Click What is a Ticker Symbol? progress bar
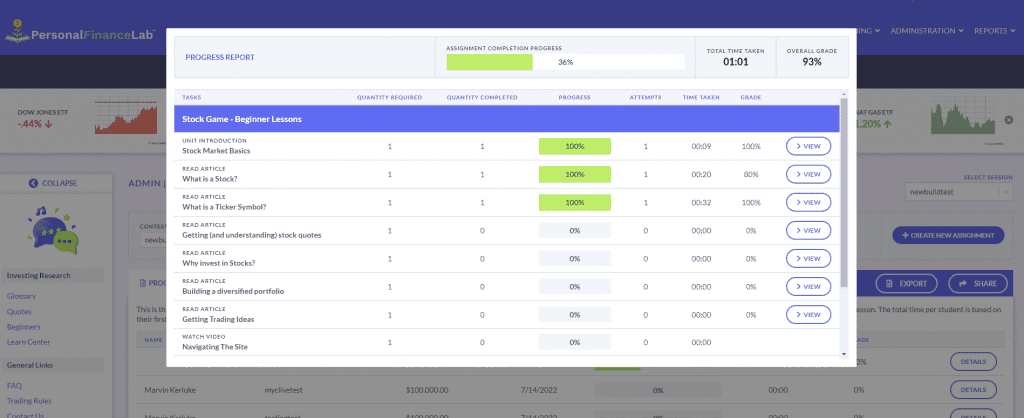The image size is (1024, 418). tap(575, 202)
